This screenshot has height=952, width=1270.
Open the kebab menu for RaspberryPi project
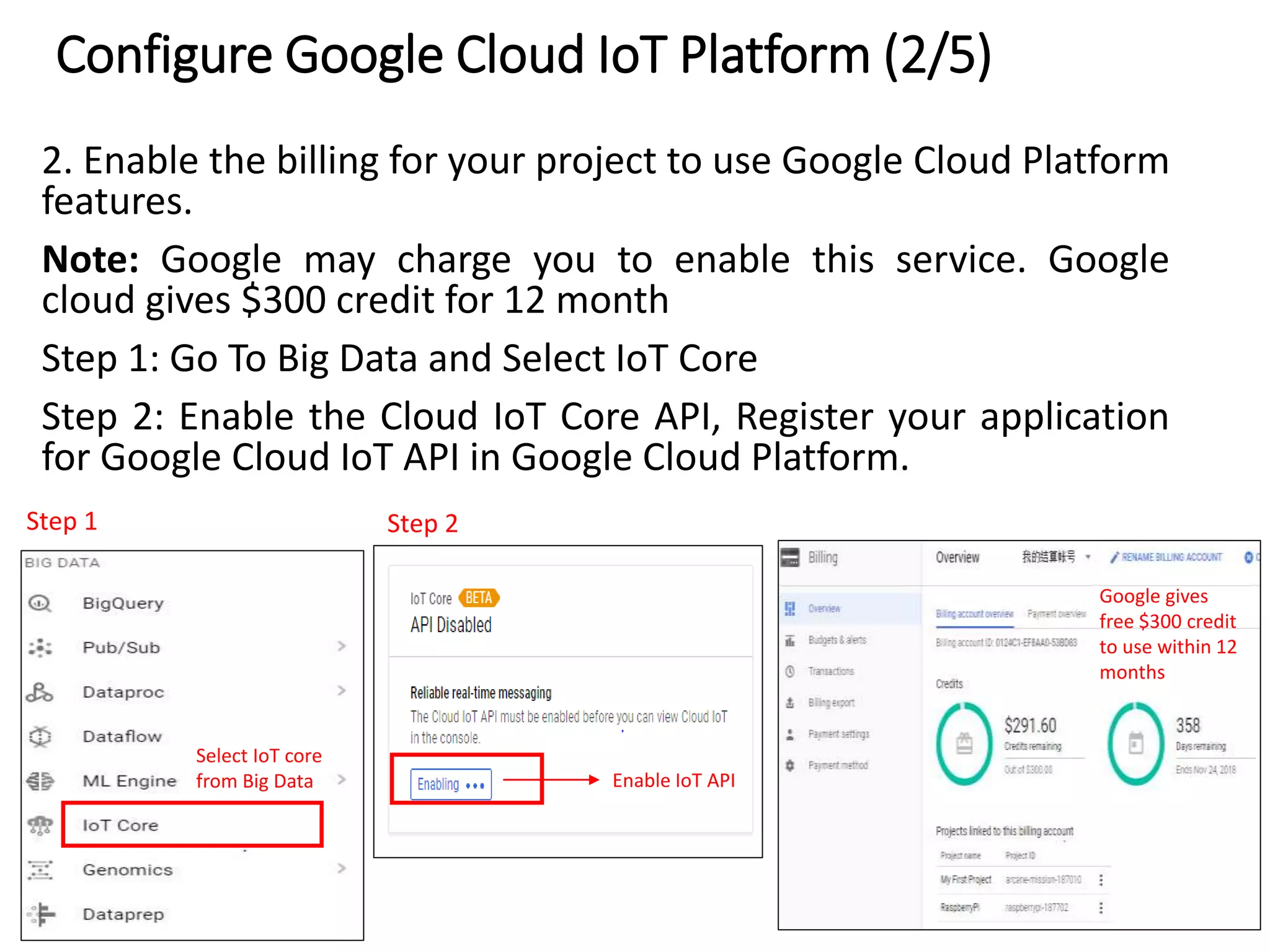click(x=1101, y=908)
